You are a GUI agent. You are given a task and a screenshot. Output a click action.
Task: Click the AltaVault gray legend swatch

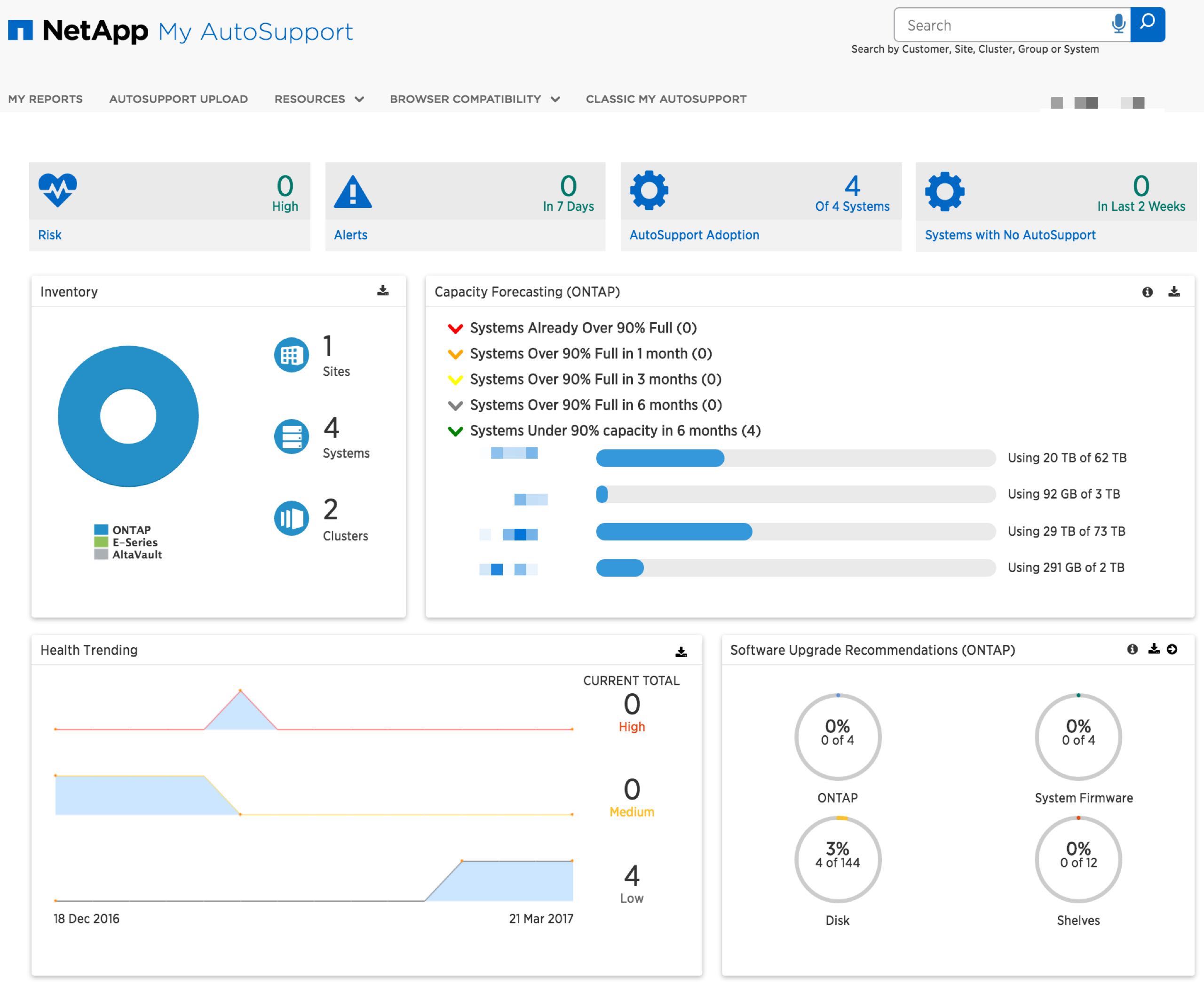[x=101, y=554]
